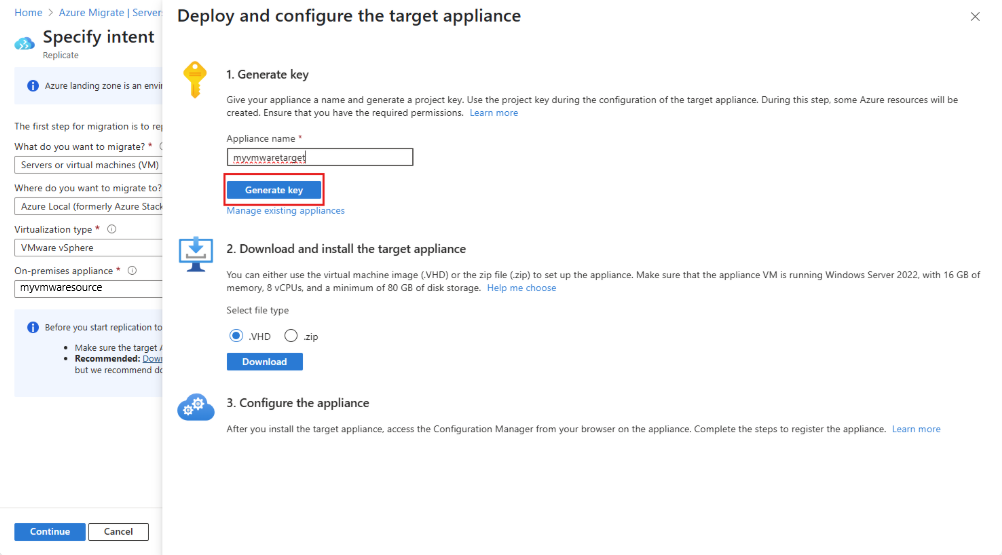Expand the VMware vSphere virtualization dropdown
The width and height of the screenshot is (1002, 555).
pos(88,248)
